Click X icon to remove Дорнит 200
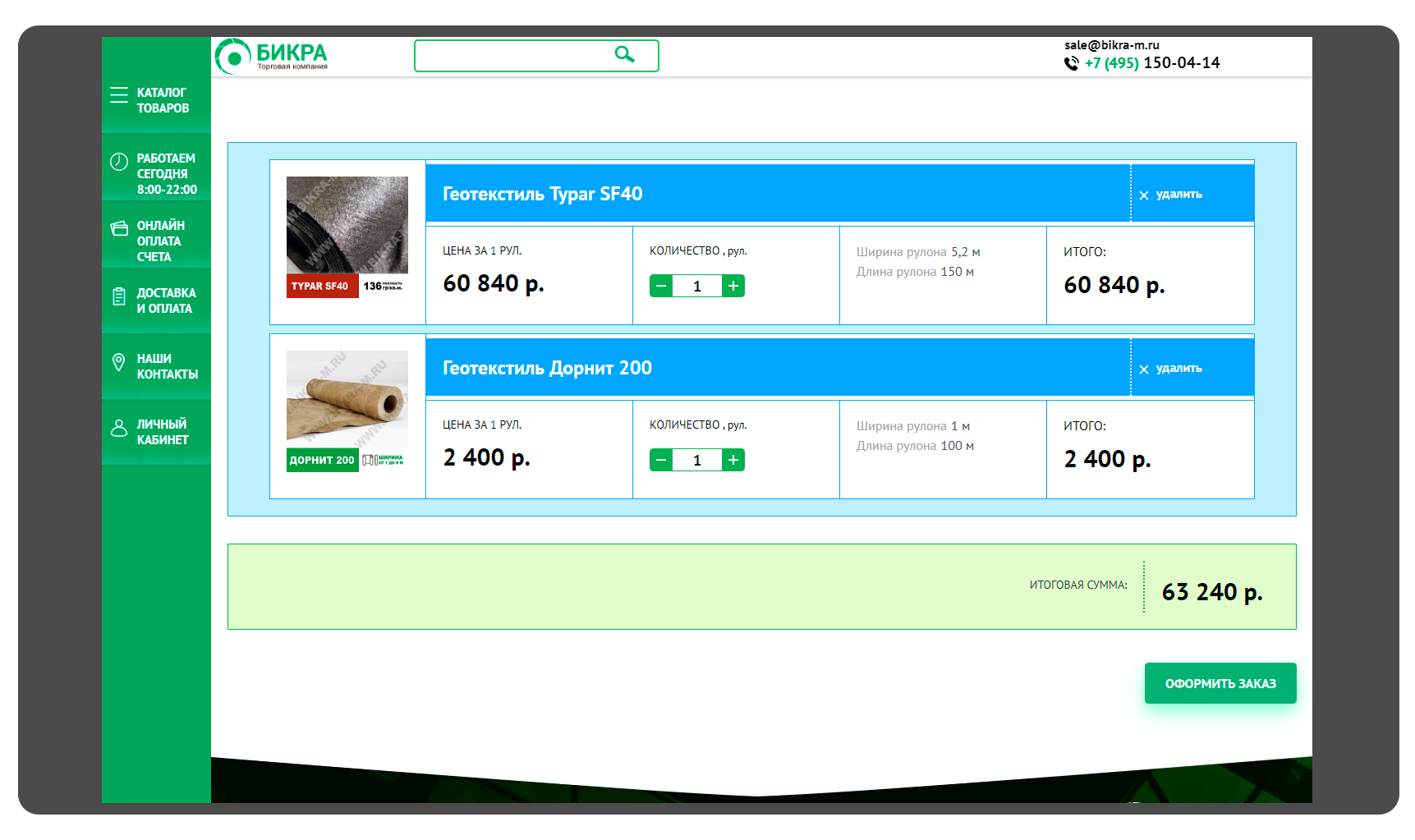1415x840 pixels. (1144, 370)
